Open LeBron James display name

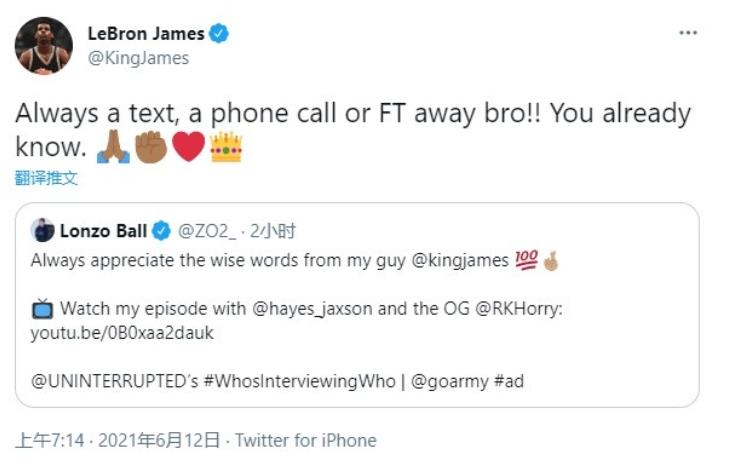146,33
